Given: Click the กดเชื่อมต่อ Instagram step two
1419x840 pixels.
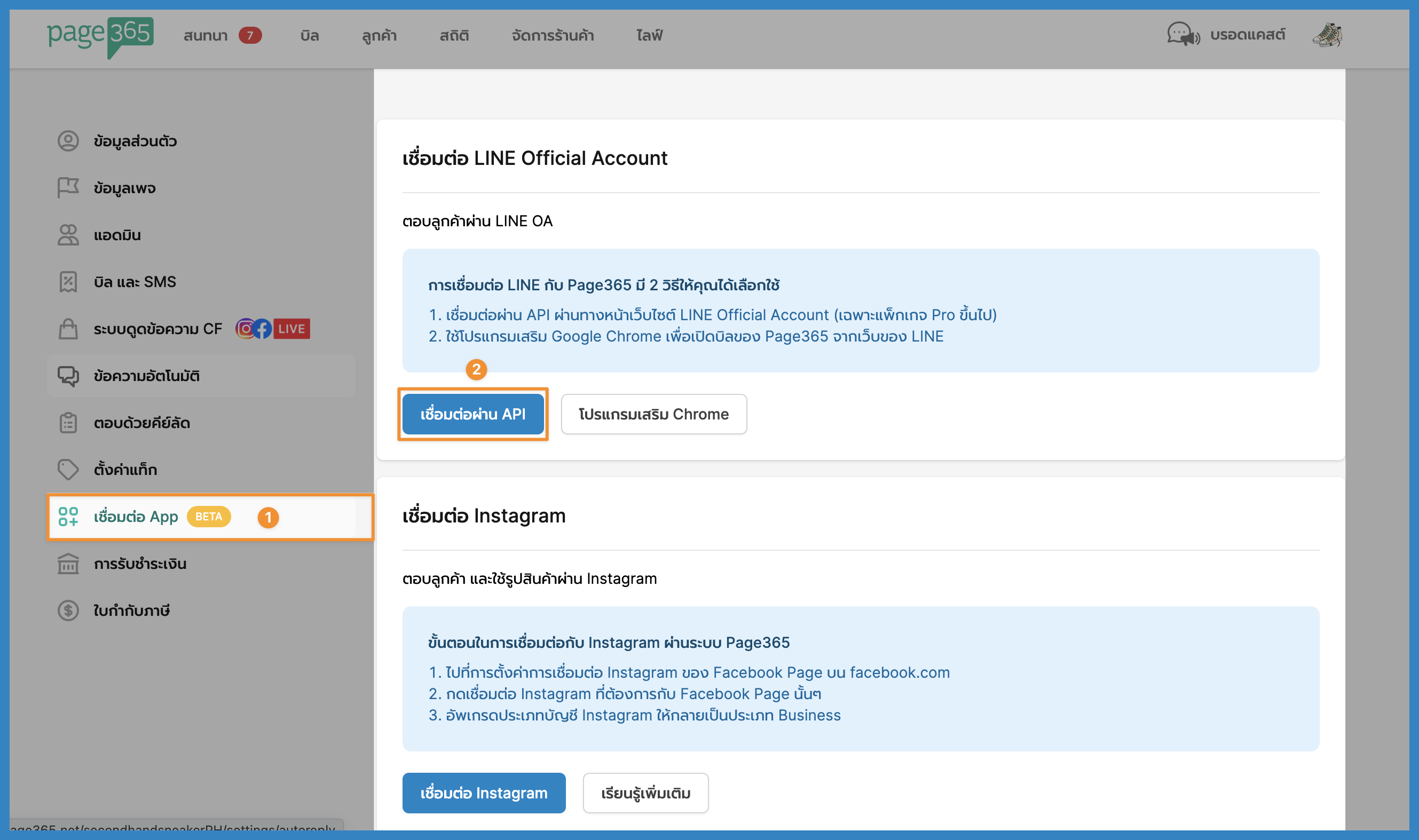Looking at the screenshot, I should tap(625, 694).
